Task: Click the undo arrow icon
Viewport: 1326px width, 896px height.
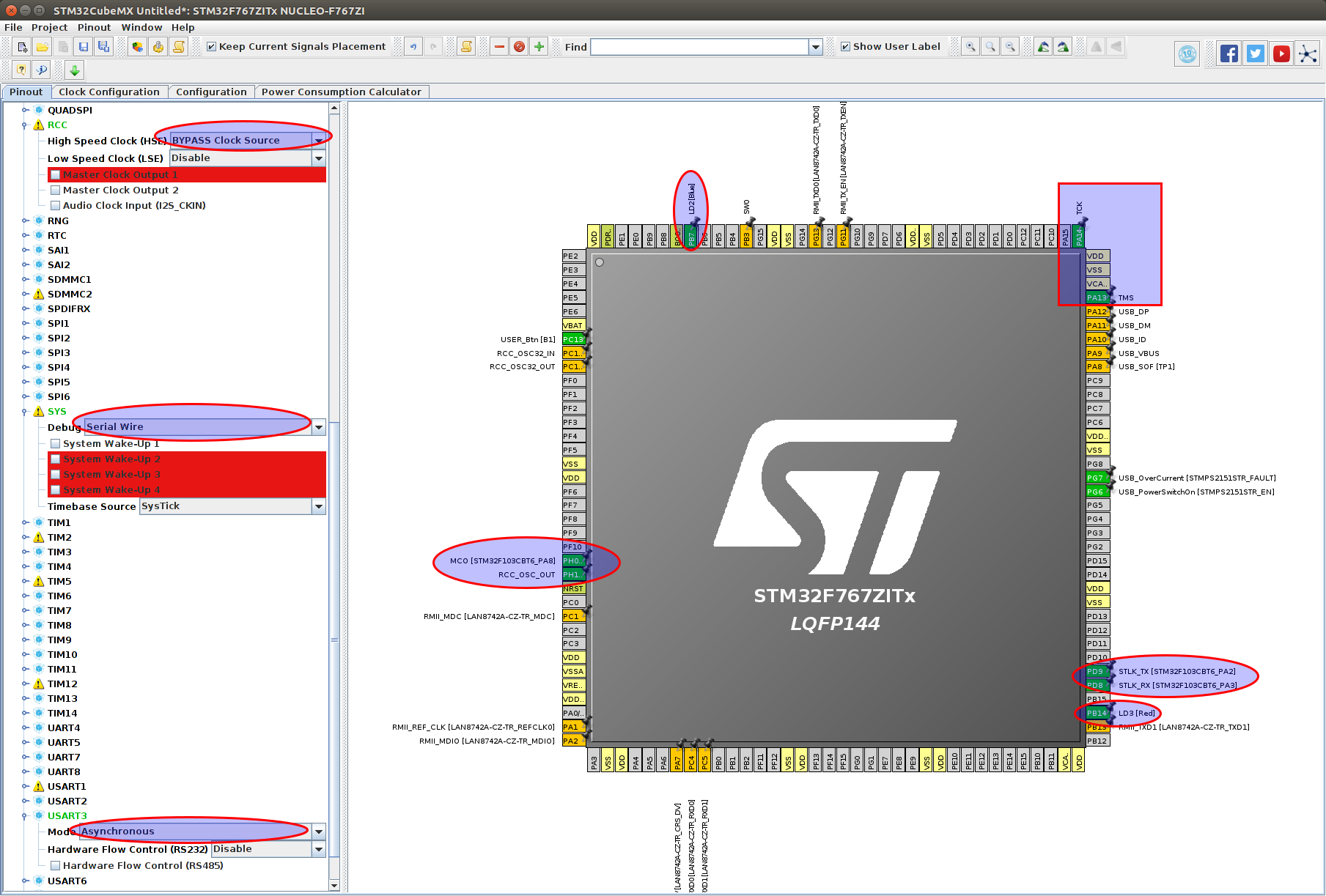Action: click(x=413, y=46)
